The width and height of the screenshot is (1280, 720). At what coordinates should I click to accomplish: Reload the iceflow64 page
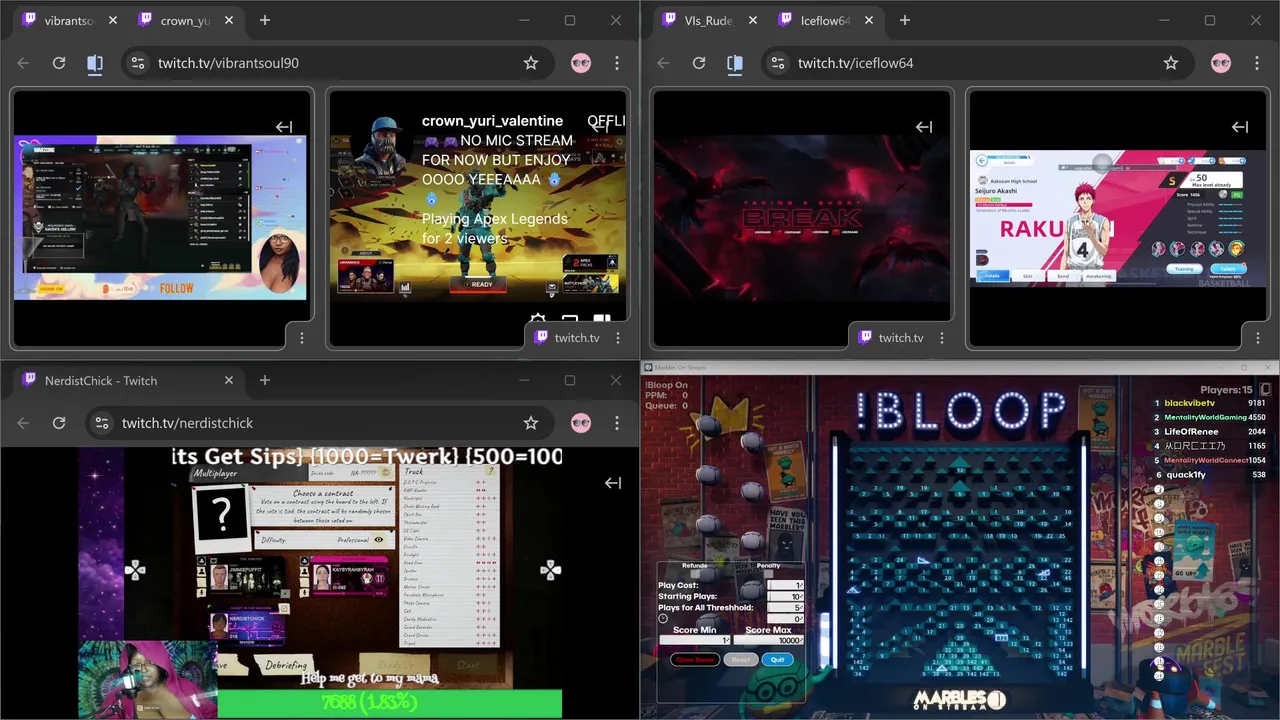coord(699,63)
